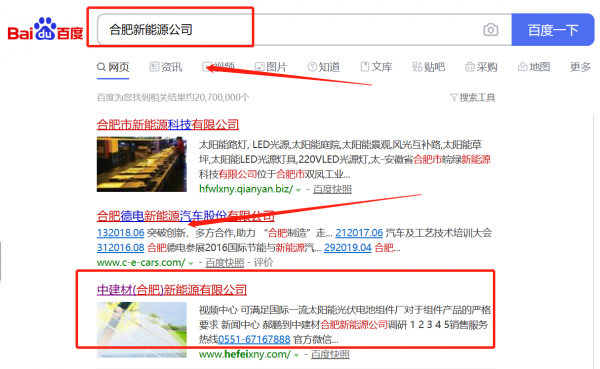This screenshot has width=600, height=369.
Task: Click the 地图 map pin icon
Action: (522, 67)
